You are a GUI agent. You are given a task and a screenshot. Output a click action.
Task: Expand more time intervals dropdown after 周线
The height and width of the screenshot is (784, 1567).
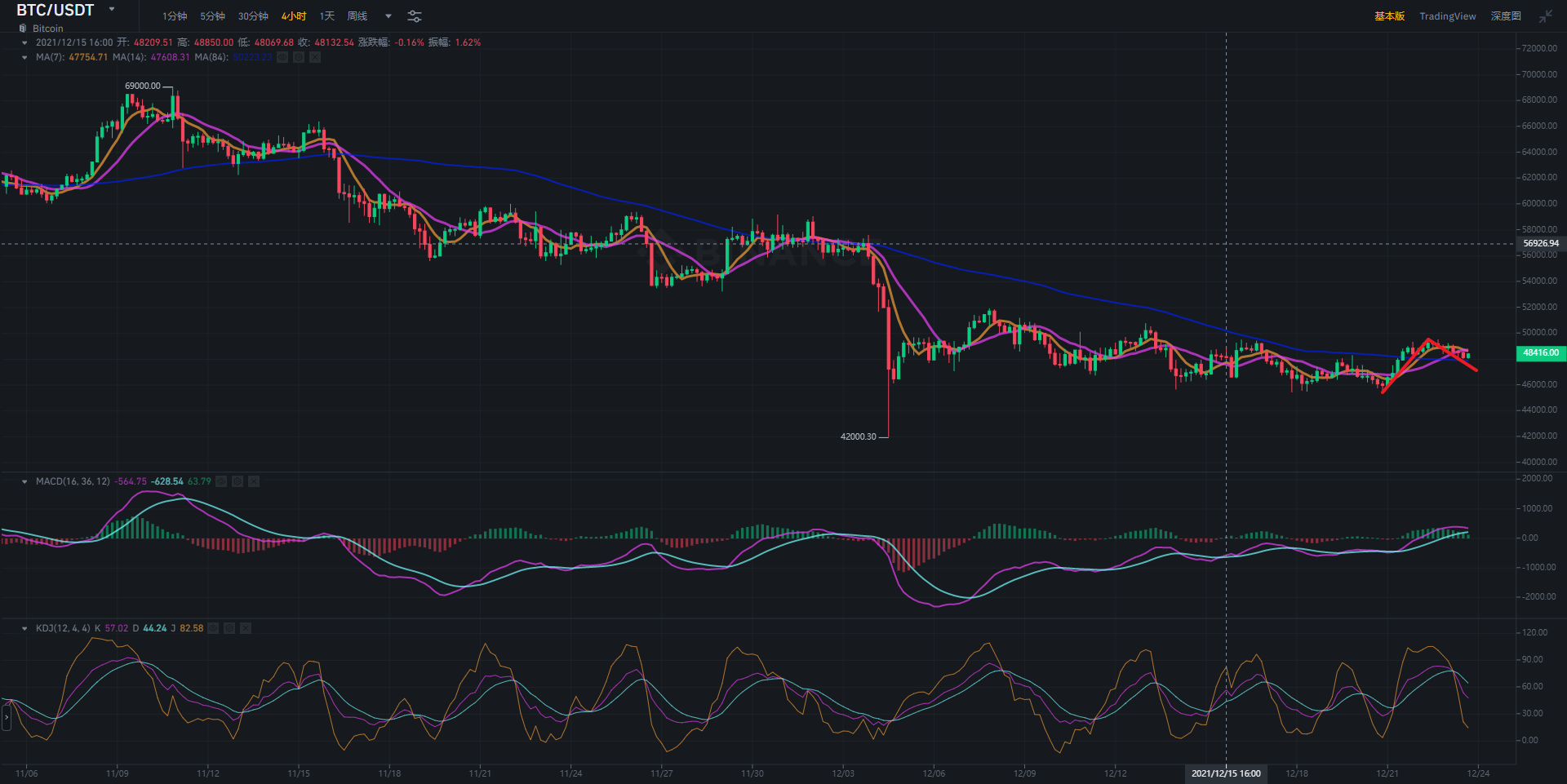click(388, 16)
